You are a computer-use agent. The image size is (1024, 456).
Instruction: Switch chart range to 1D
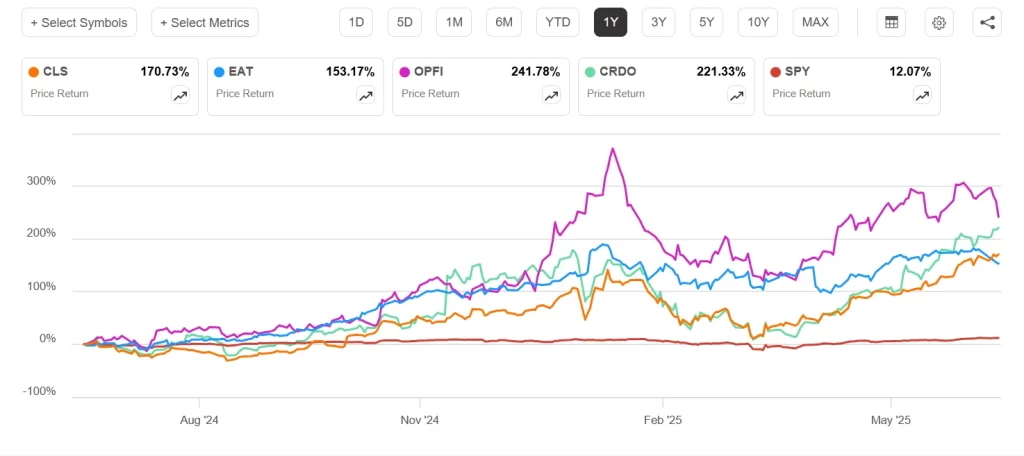pyautogui.click(x=356, y=22)
